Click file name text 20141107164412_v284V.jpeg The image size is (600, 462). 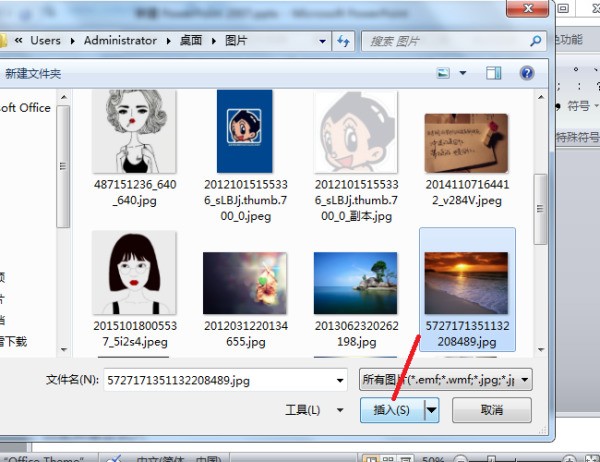[x=467, y=192]
